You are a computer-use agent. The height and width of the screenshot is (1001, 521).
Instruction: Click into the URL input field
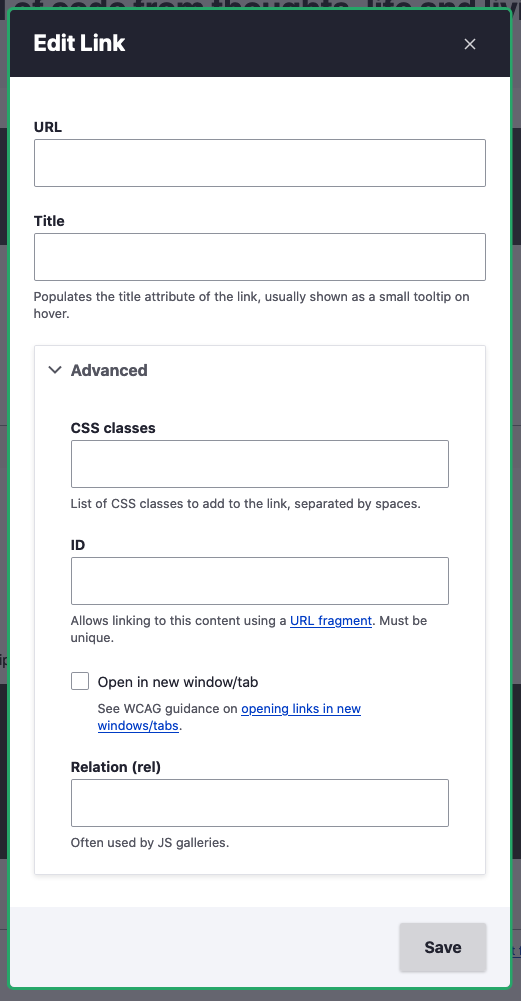click(260, 163)
